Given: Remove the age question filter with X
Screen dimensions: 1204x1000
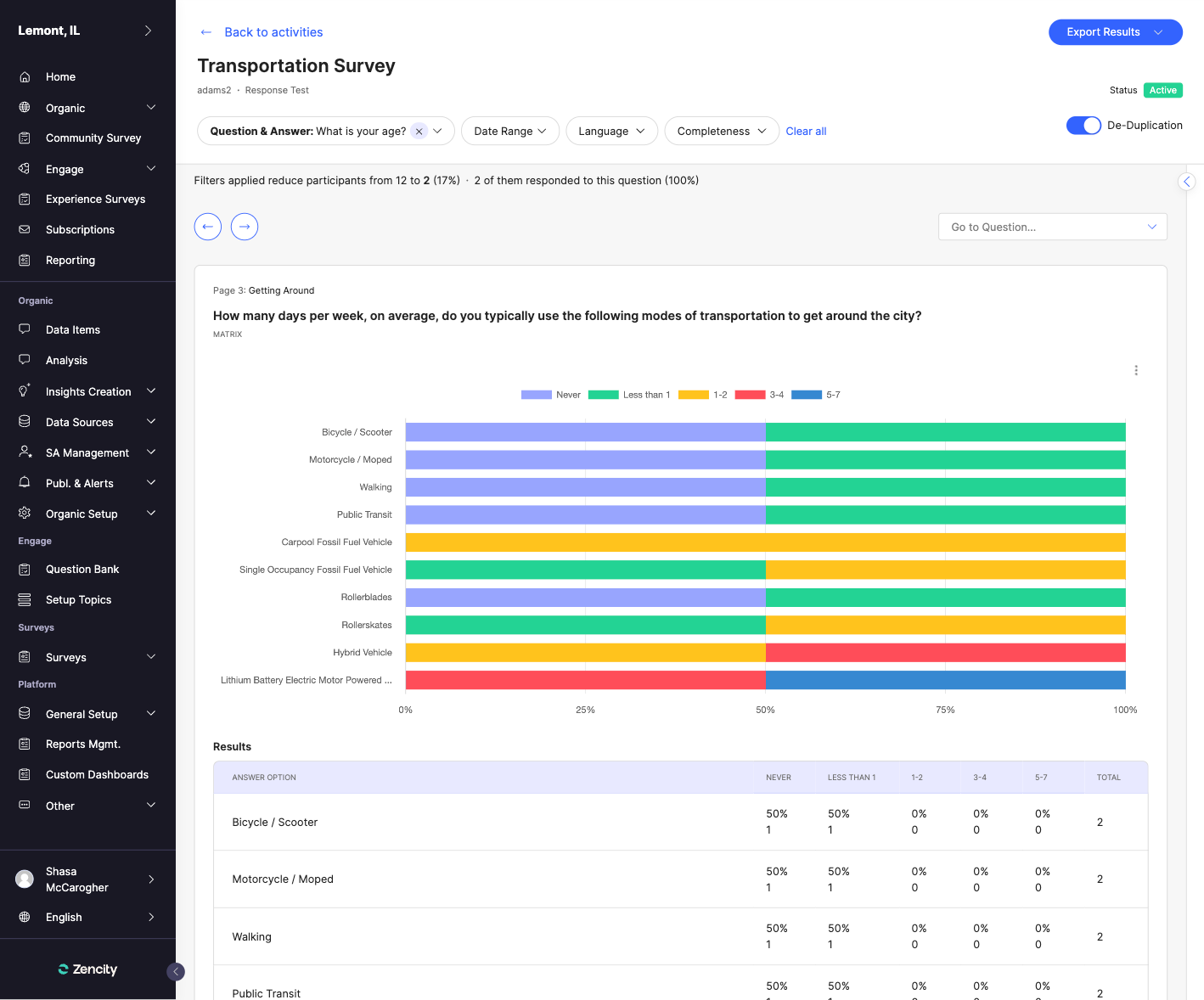Looking at the screenshot, I should 419,132.
